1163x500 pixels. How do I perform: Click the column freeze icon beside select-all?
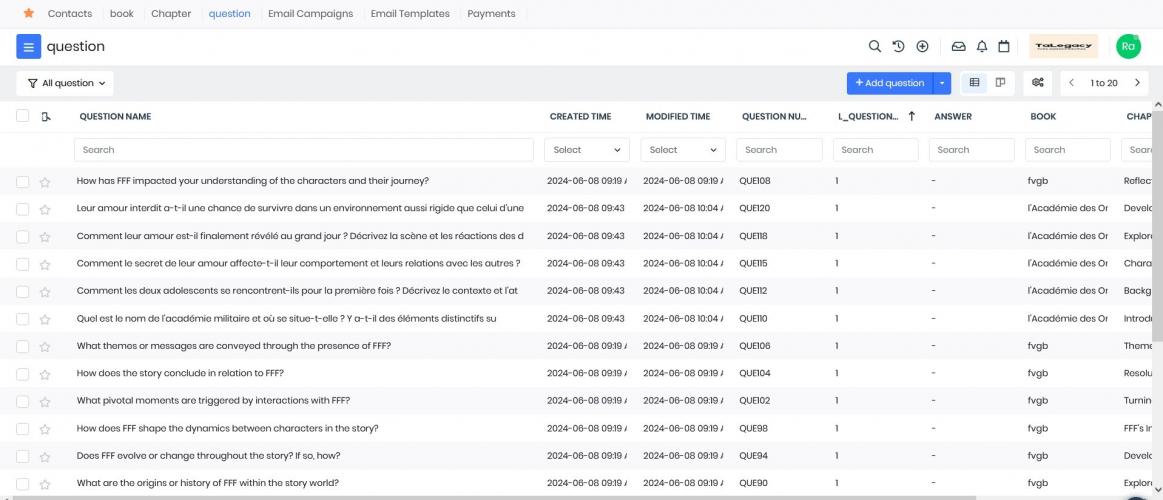tap(46, 116)
